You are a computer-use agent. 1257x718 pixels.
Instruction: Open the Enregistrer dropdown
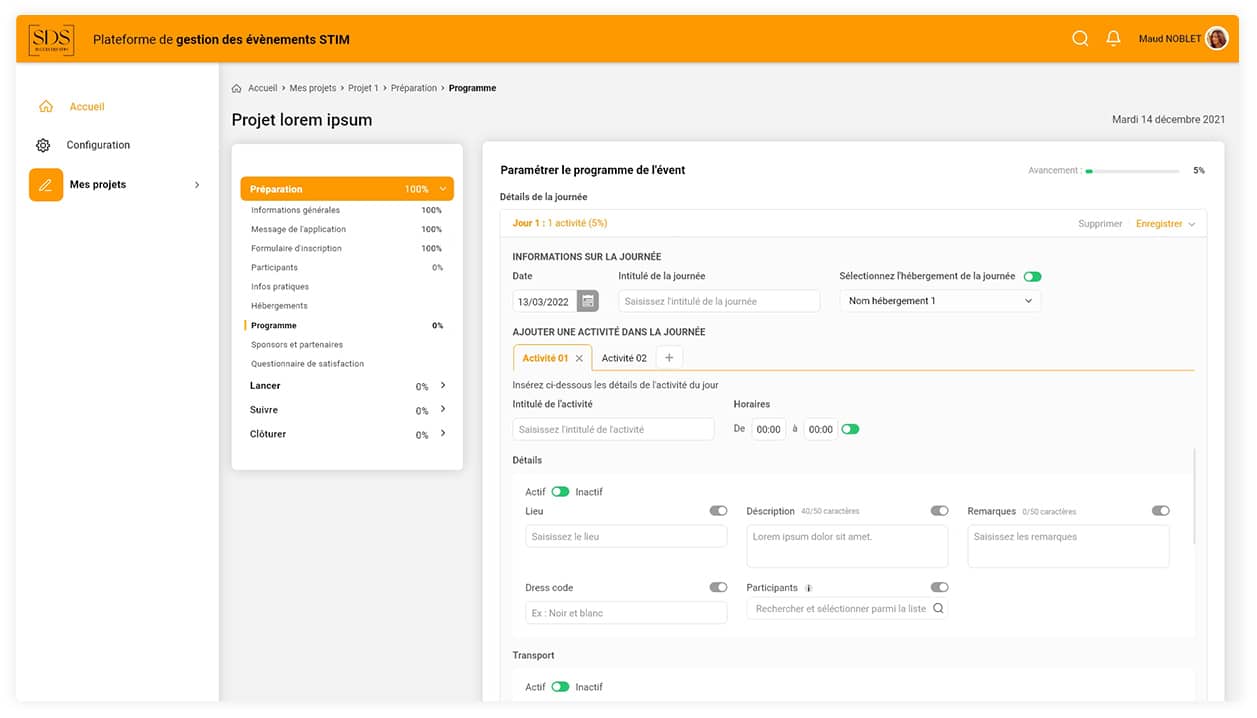point(1165,224)
